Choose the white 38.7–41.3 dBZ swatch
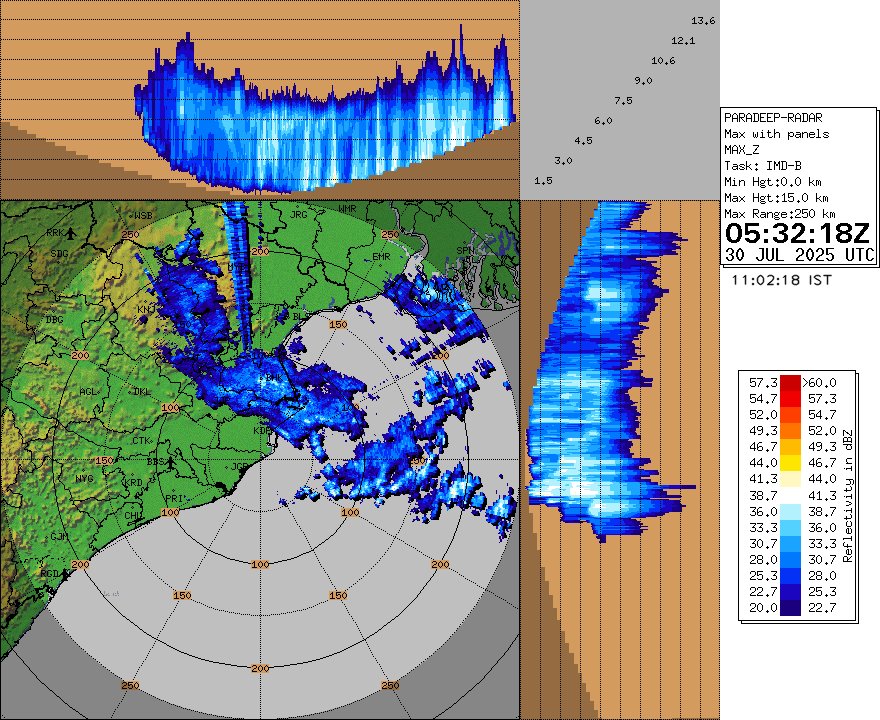 click(790, 496)
